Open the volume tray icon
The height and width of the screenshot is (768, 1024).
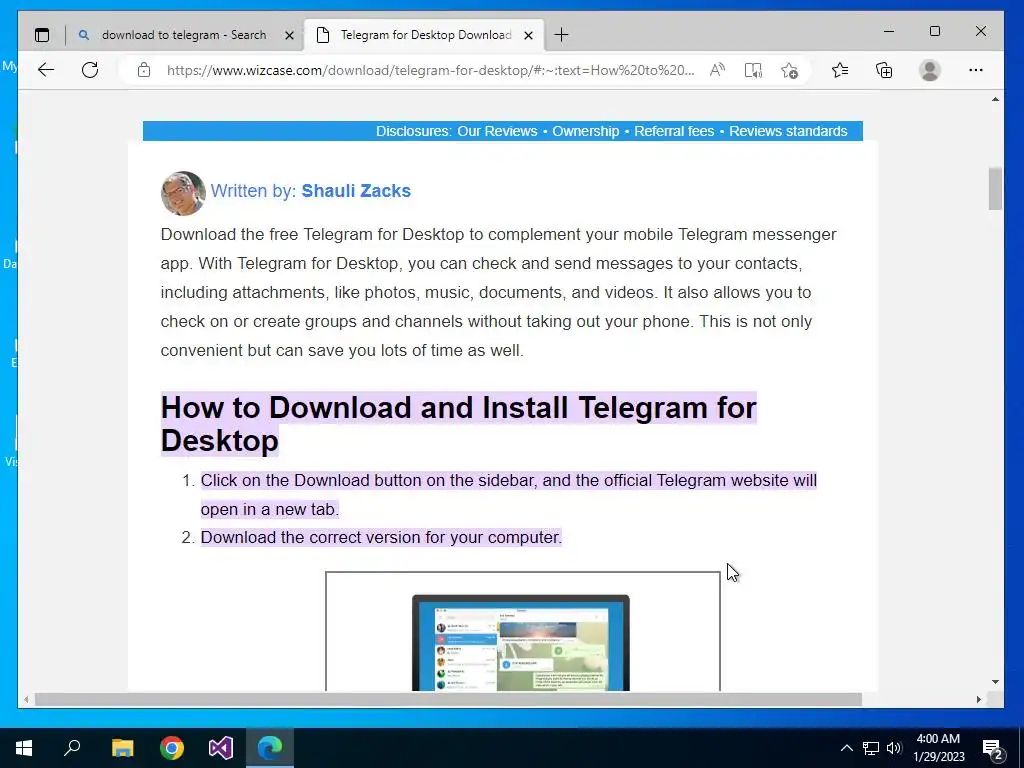(895, 748)
